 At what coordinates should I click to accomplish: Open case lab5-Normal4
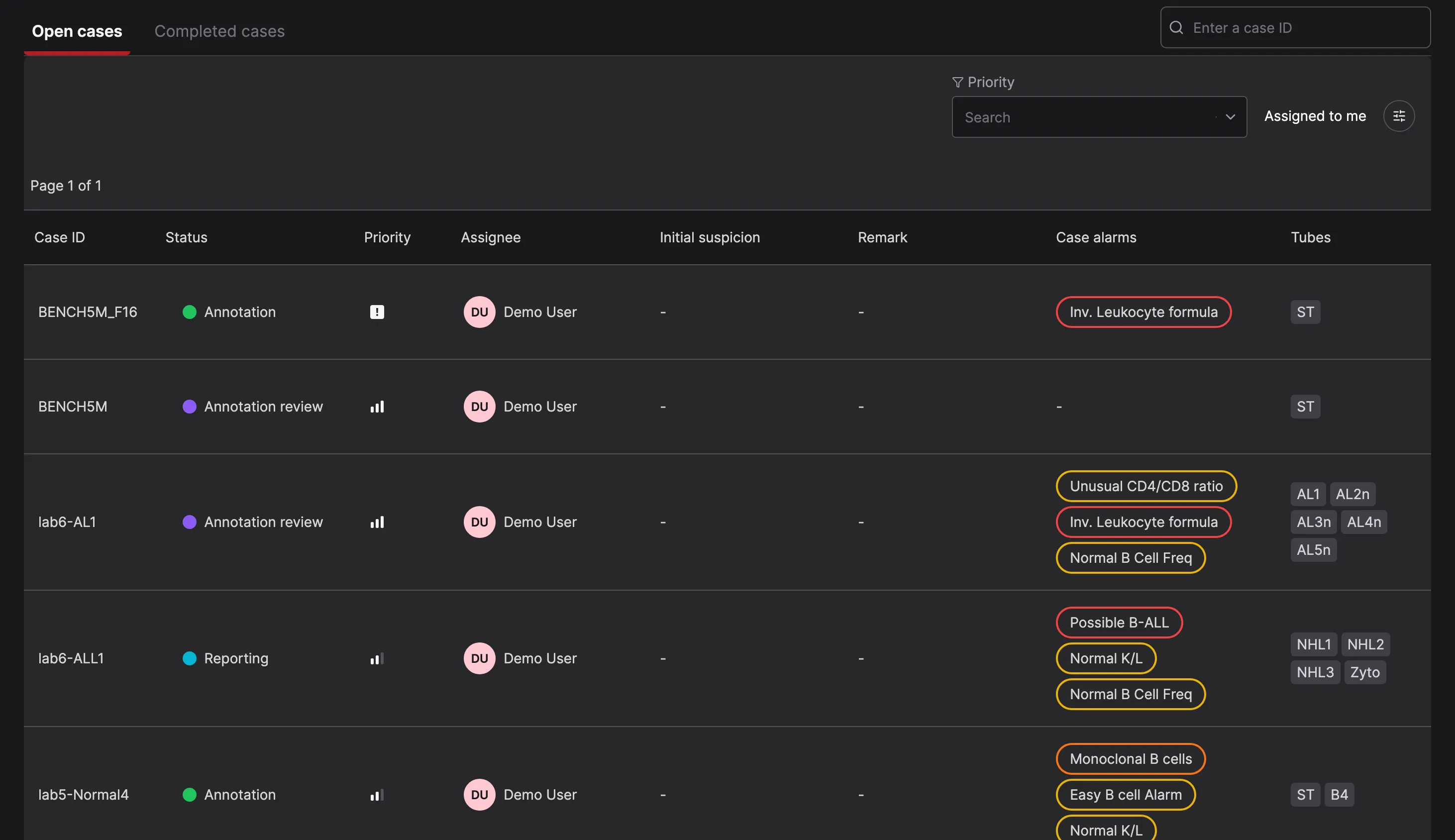[x=84, y=795]
